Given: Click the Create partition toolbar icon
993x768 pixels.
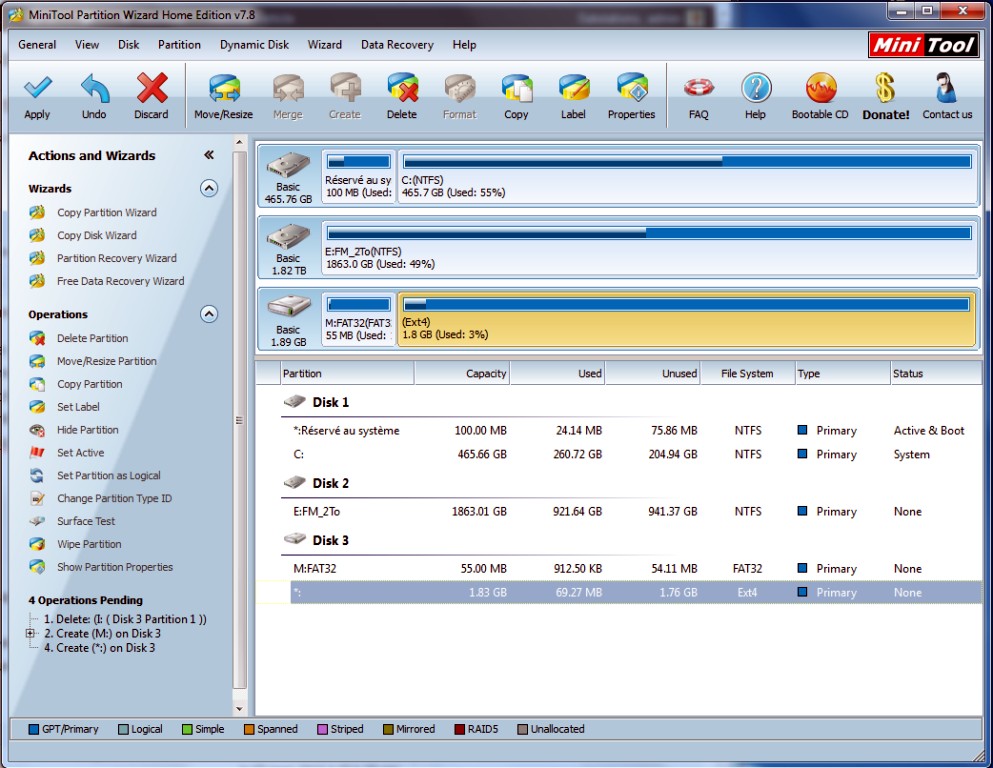Looking at the screenshot, I should [345, 96].
